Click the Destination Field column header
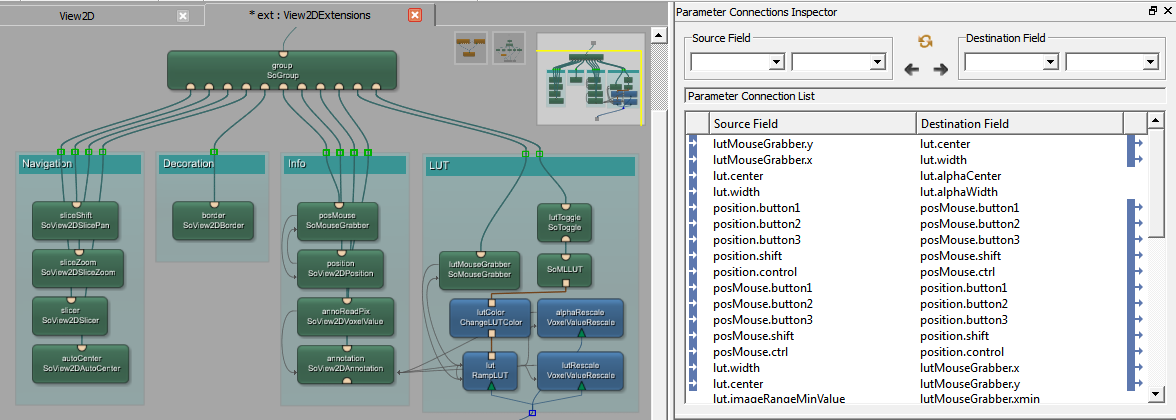The image size is (1176, 420). [x=1020, y=124]
